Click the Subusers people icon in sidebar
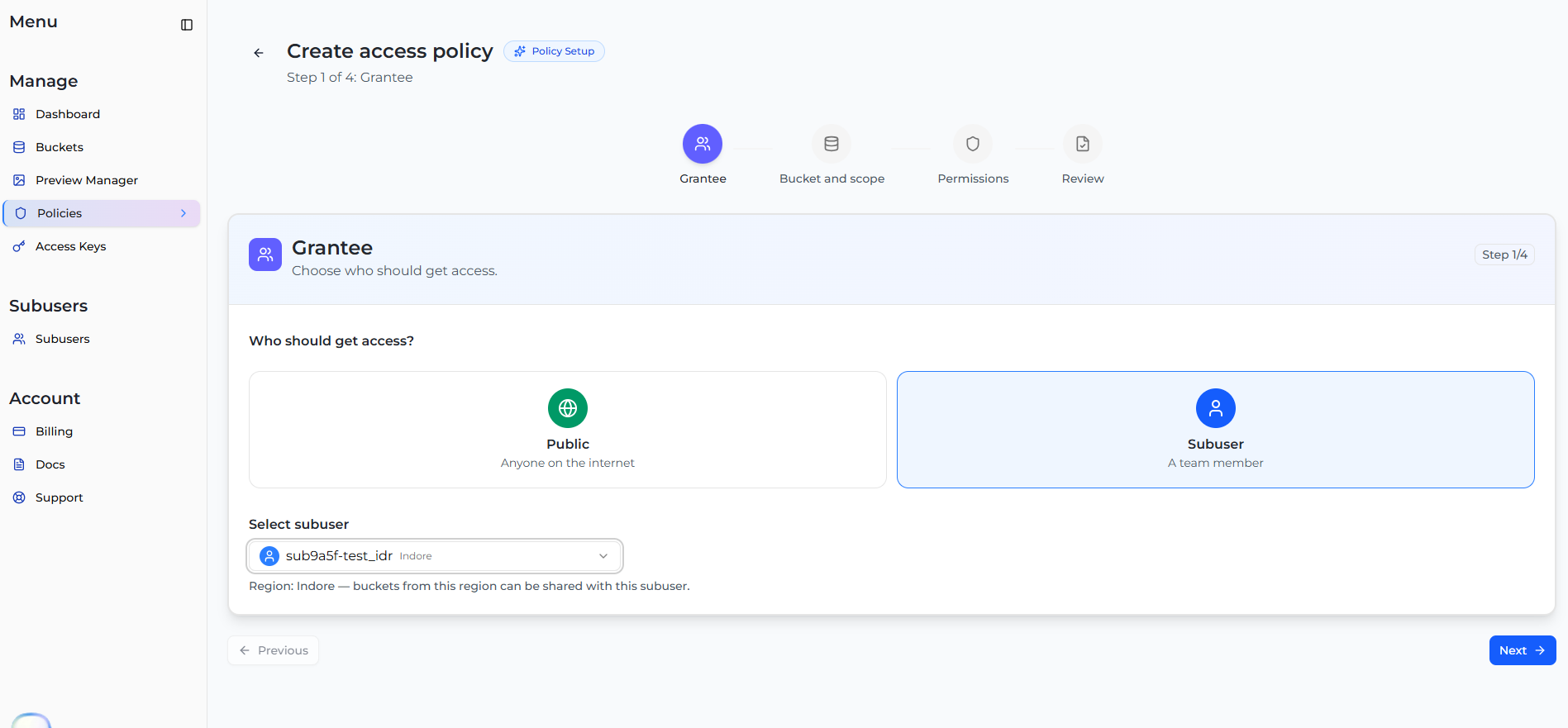 pyautogui.click(x=19, y=339)
